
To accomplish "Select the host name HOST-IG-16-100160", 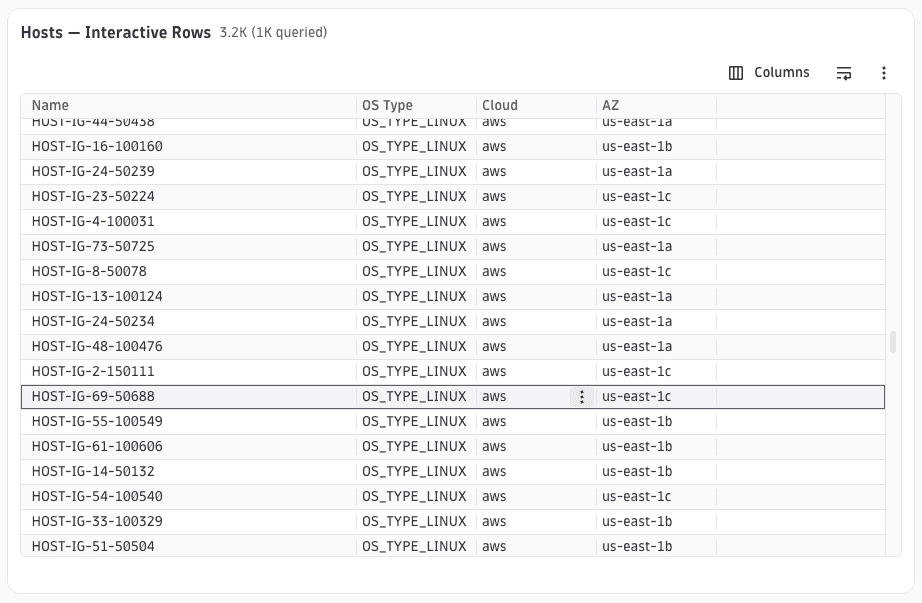I will pyautogui.click(x=97, y=146).
